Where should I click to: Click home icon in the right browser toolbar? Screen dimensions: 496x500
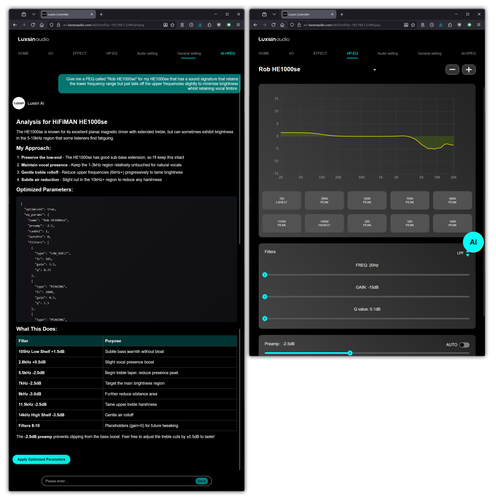click(x=282, y=25)
